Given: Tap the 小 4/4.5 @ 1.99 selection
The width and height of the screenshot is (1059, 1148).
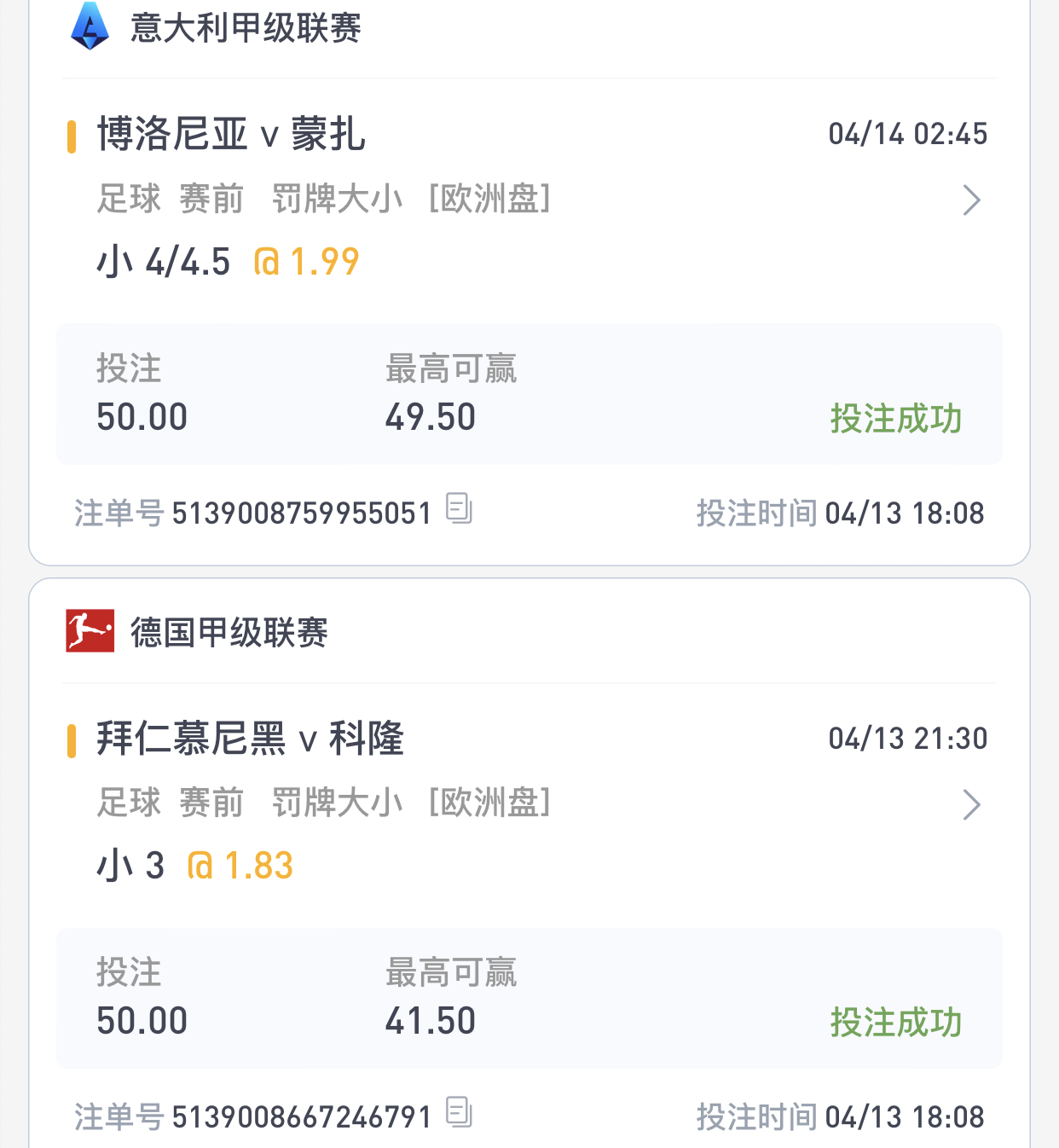Looking at the screenshot, I should 228,262.
